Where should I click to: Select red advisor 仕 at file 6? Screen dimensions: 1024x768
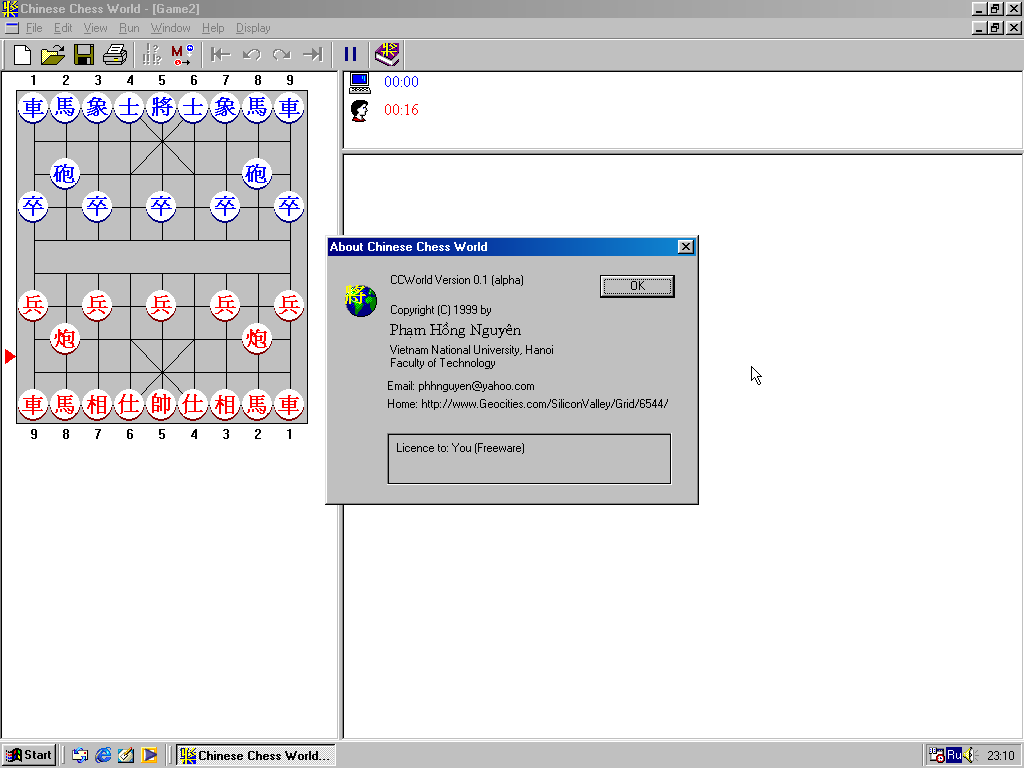click(129, 404)
